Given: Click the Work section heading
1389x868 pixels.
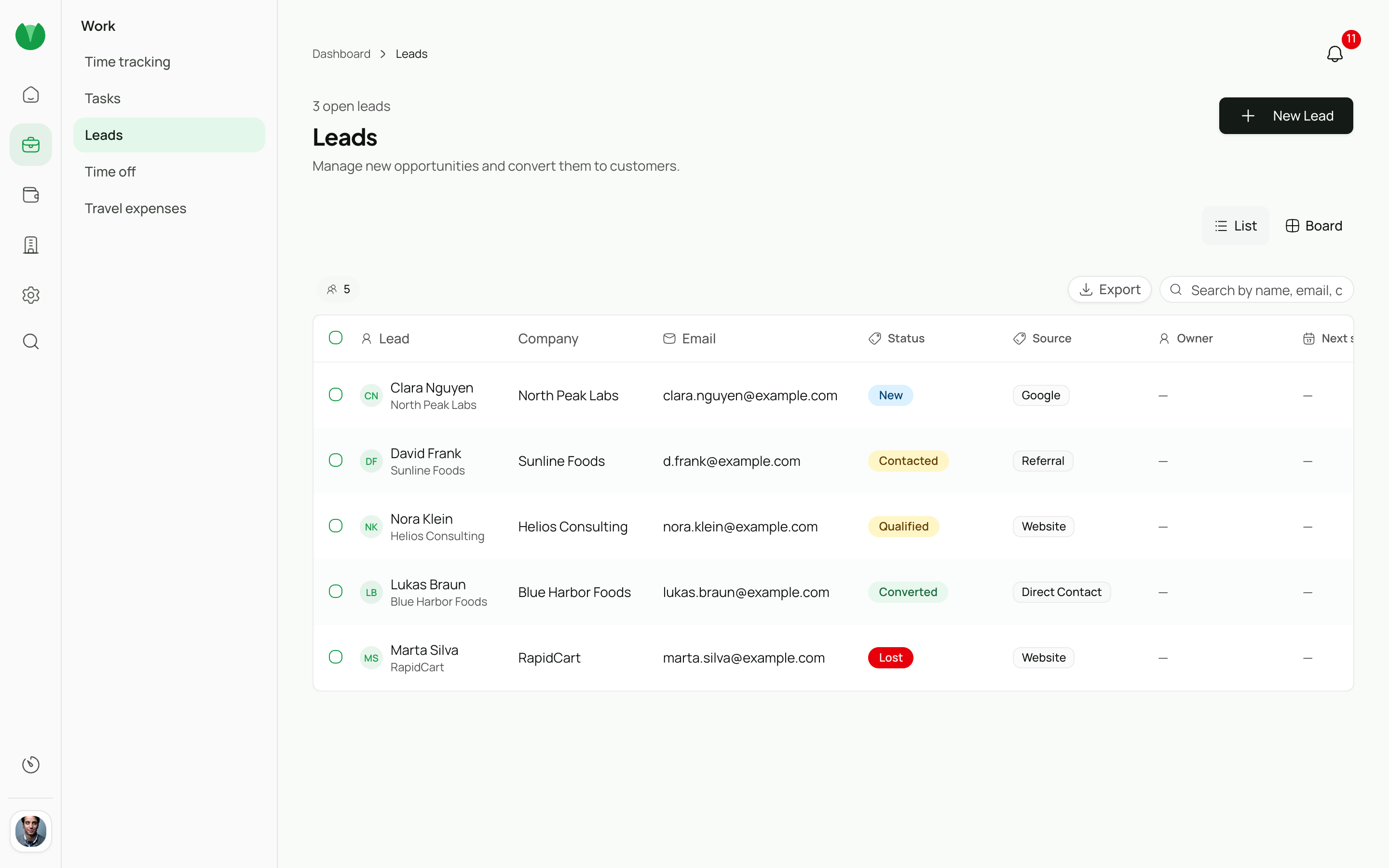Looking at the screenshot, I should pyautogui.click(x=98, y=26).
